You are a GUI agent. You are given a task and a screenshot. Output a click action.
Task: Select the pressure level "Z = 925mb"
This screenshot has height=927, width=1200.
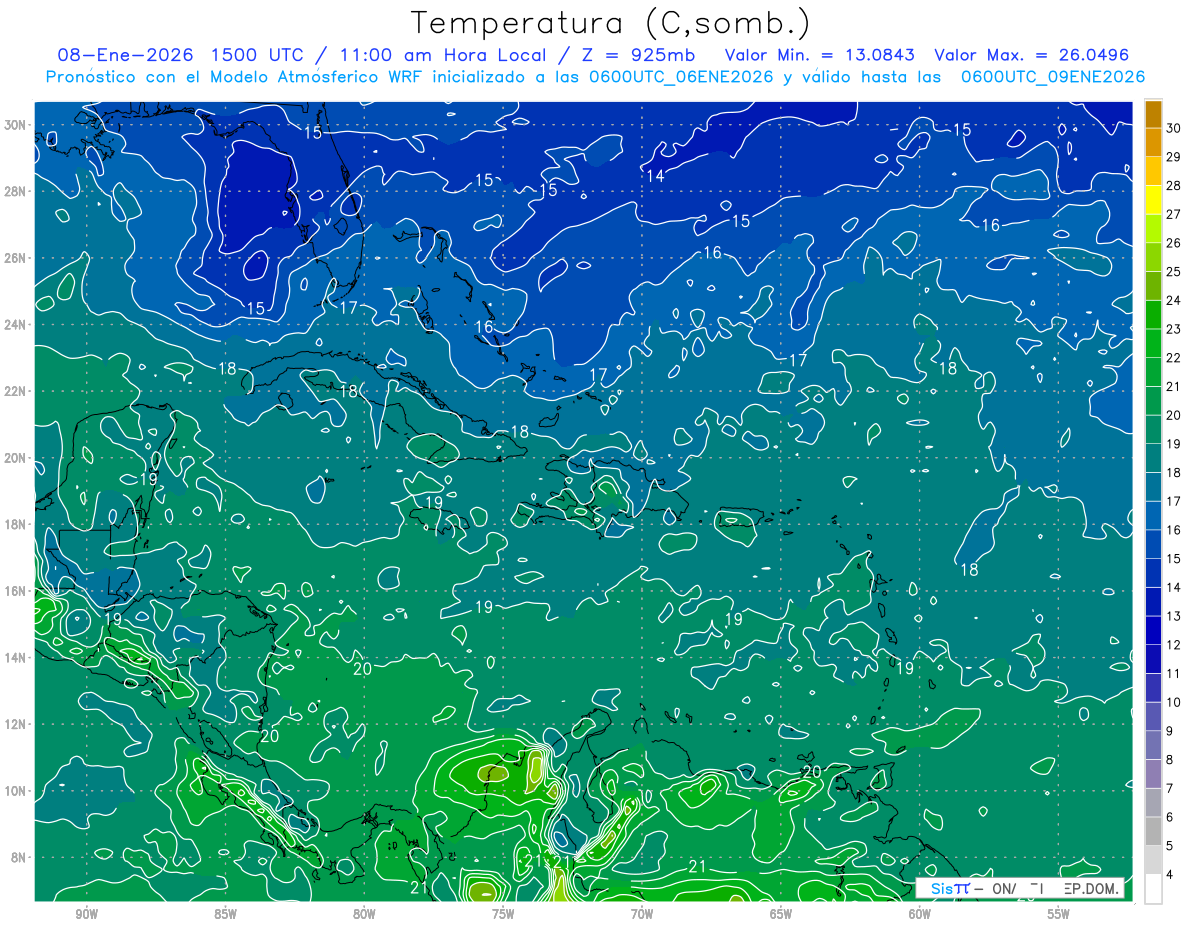tap(638, 55)
